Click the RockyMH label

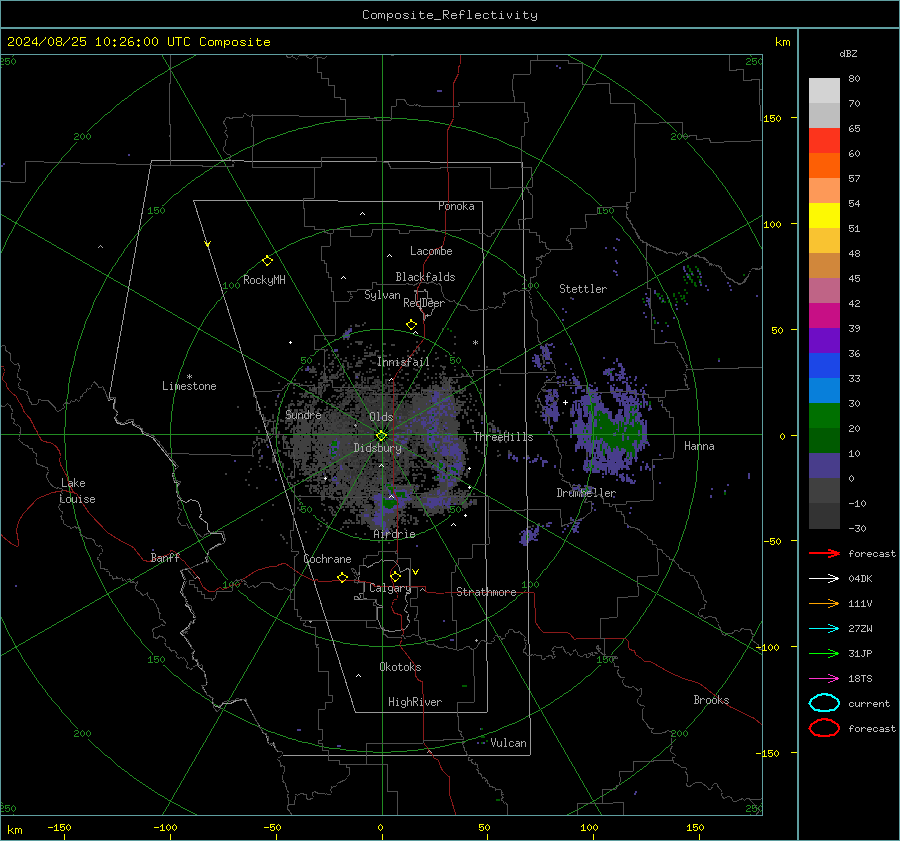click(x=264, y=280)
